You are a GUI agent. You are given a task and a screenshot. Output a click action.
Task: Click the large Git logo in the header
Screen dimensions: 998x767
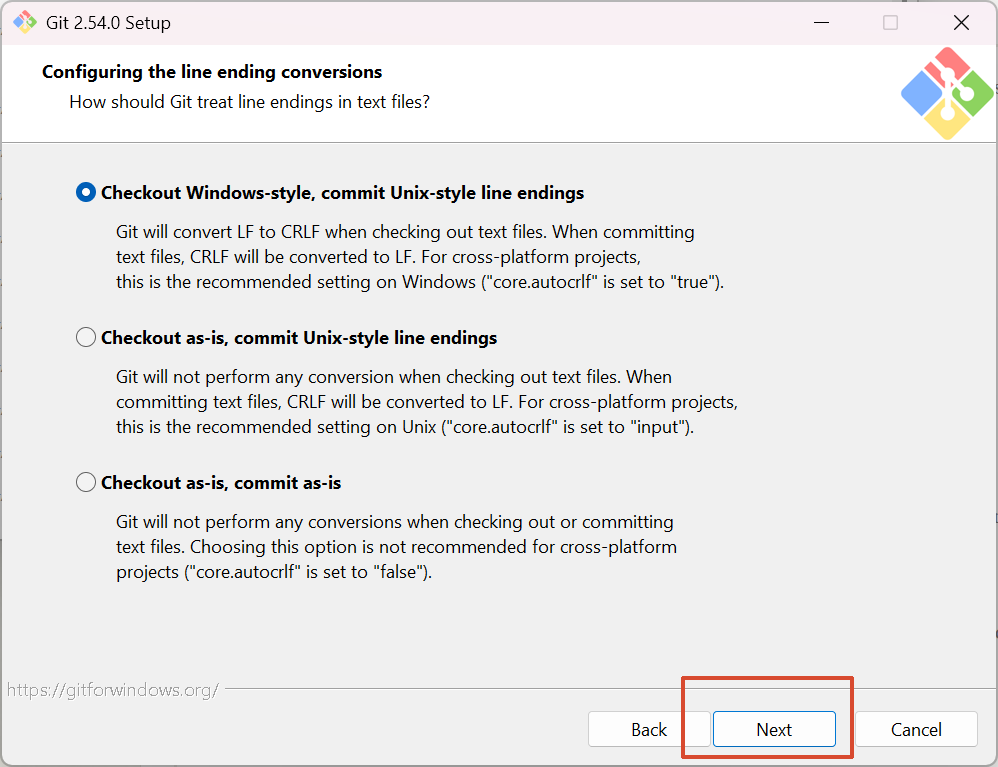946,93
